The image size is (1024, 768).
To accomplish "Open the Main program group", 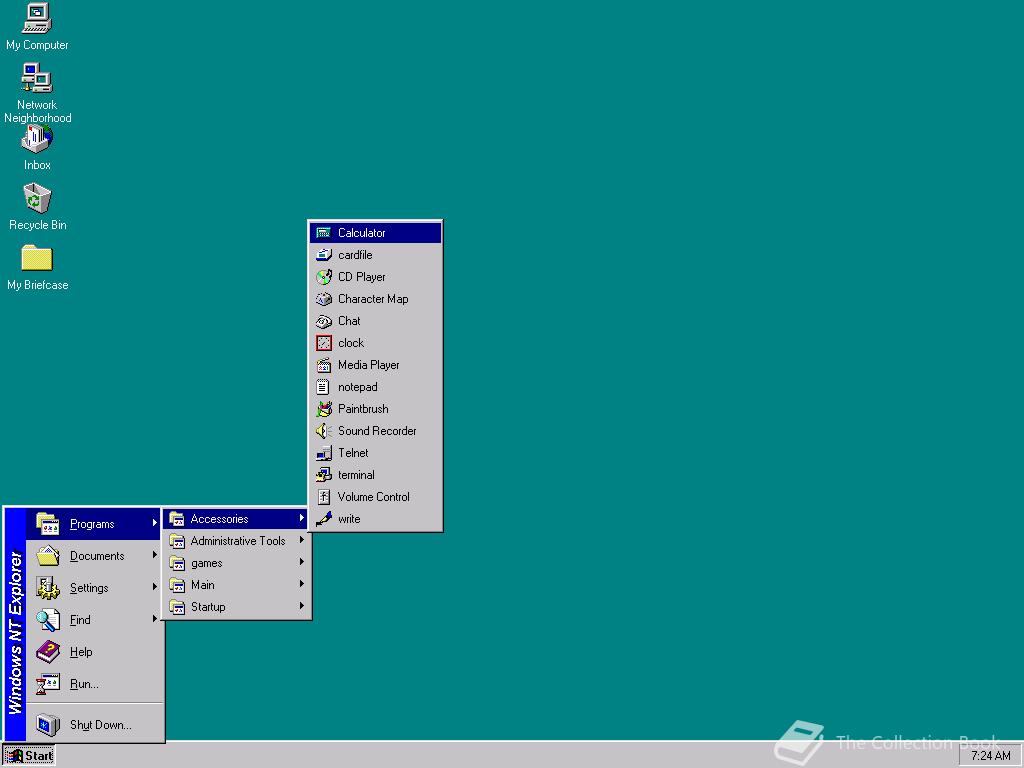I will click(x=236, y=585).
